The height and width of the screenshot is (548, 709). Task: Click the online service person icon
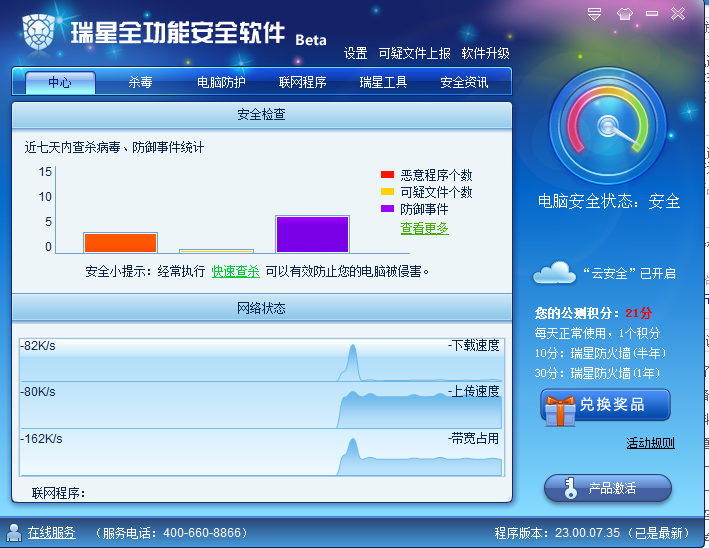point(14,533)
